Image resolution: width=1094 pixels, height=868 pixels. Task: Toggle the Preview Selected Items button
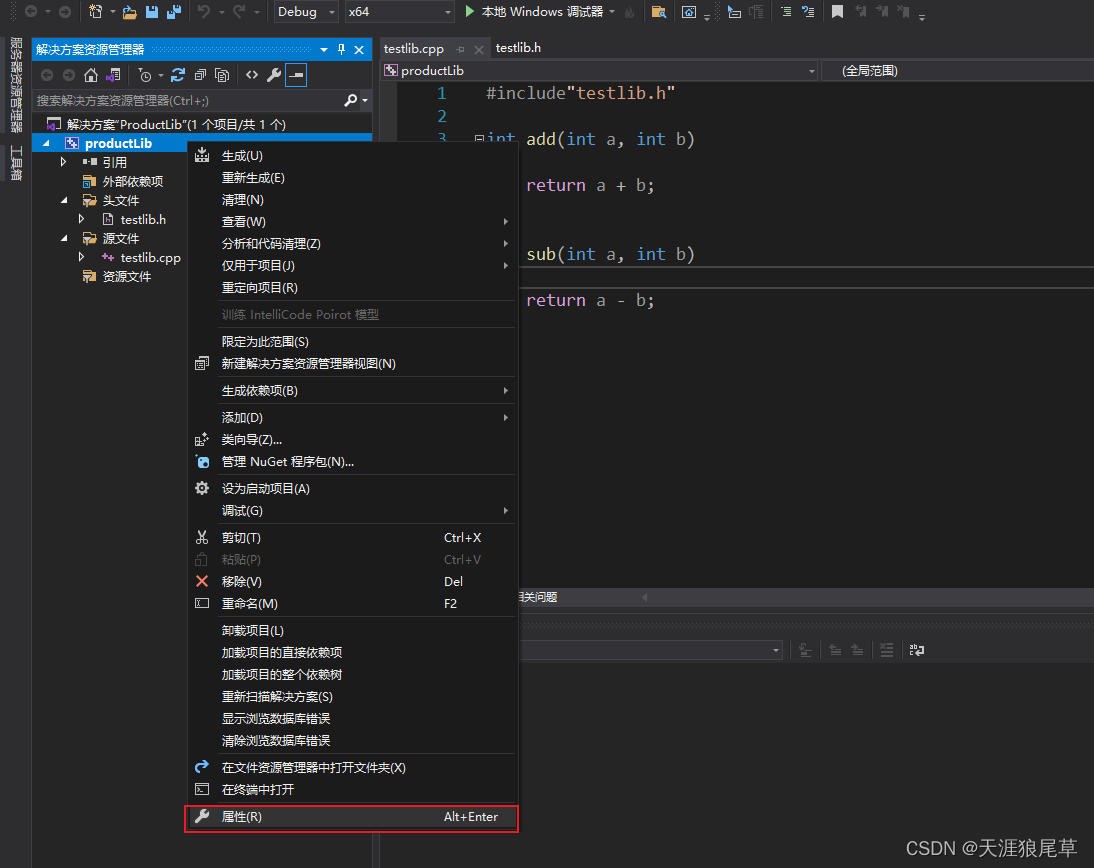(297, 75)
